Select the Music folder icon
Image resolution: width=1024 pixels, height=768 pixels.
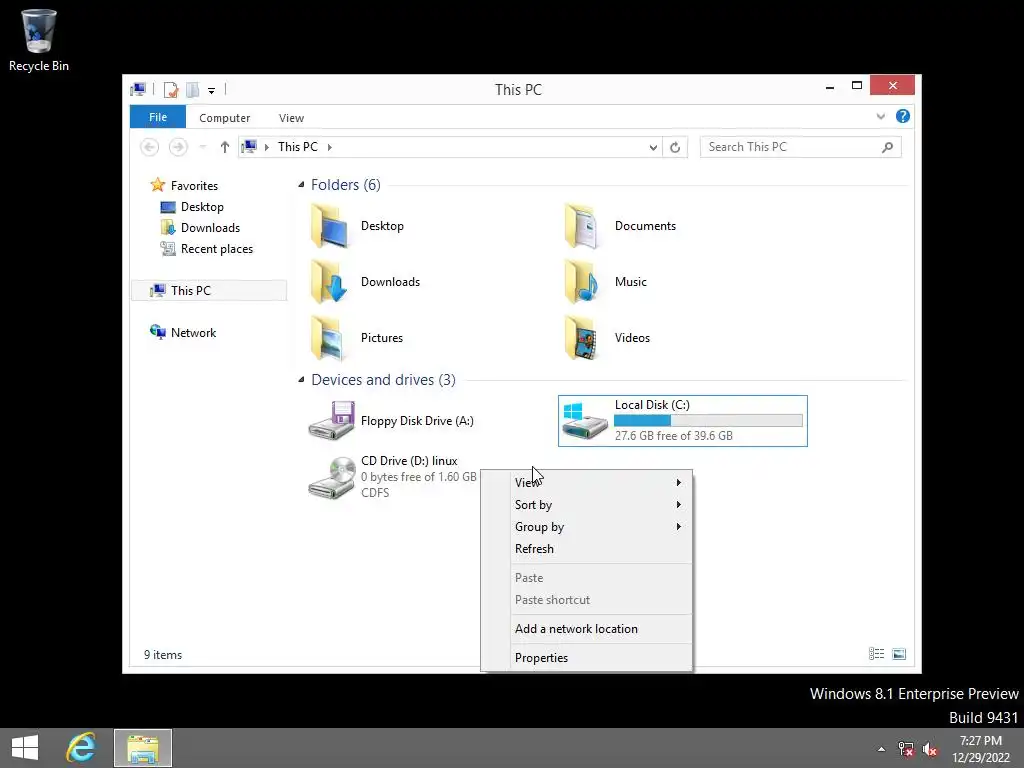pyautogui.click(x=583, y=282)
